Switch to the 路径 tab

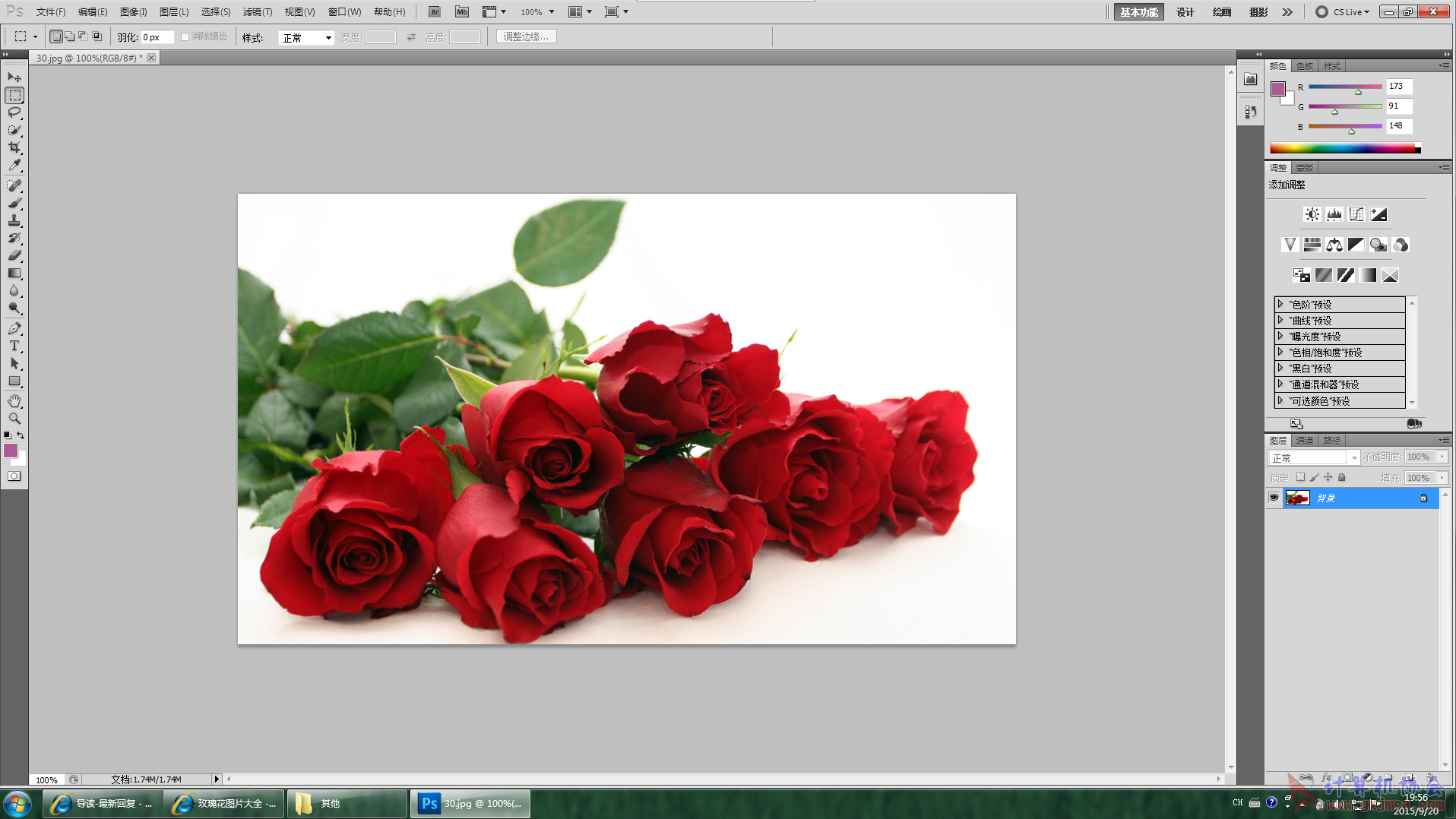tap(1331, 441)
